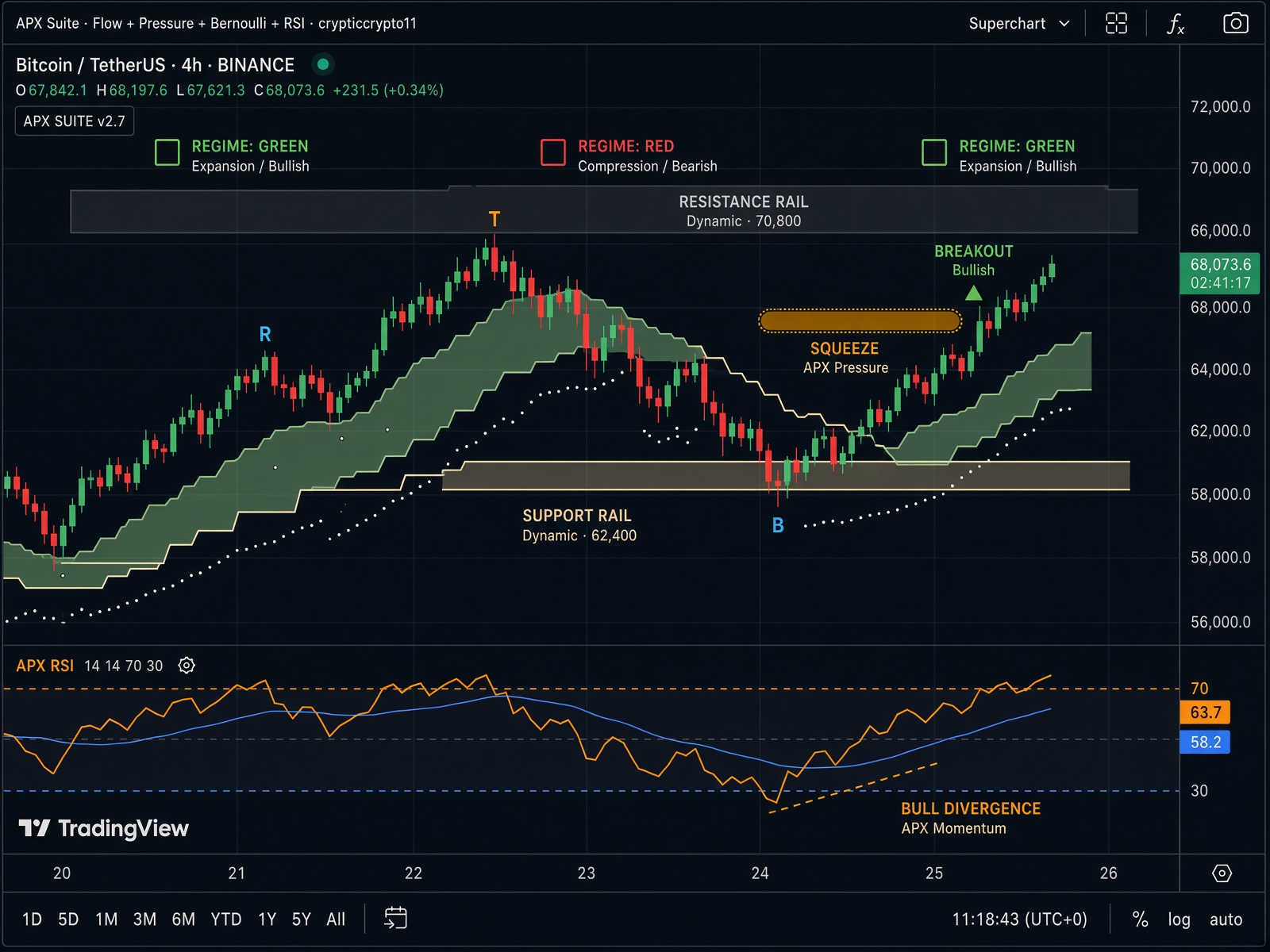Open the timezone selector 11:18:43 (UTC+0)
The height and width of the screenshot is (952, 1270).
click(1020, 919)
